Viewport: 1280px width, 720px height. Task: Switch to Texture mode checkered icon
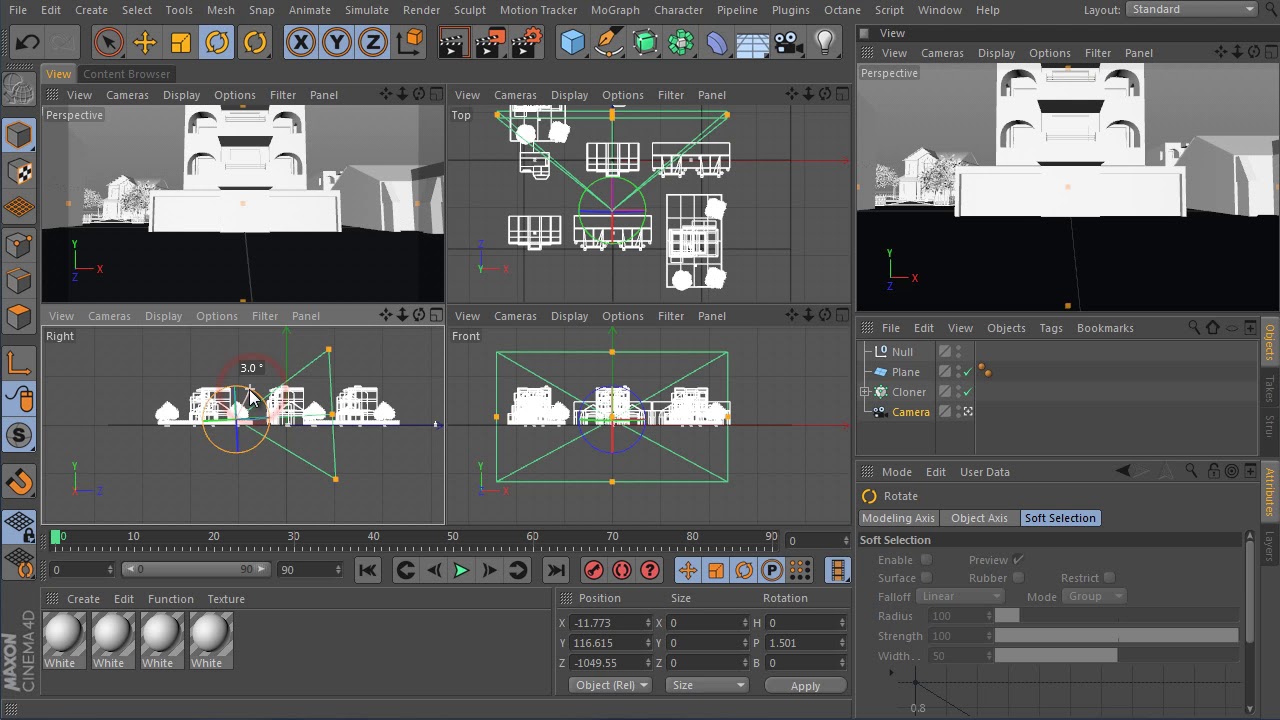click(19, 171)
